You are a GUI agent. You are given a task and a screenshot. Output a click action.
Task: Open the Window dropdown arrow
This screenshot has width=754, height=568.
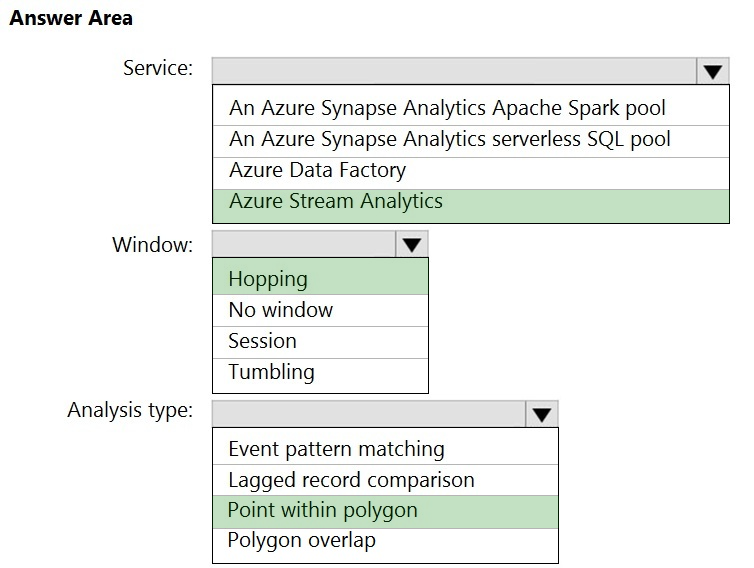point(411,245)
